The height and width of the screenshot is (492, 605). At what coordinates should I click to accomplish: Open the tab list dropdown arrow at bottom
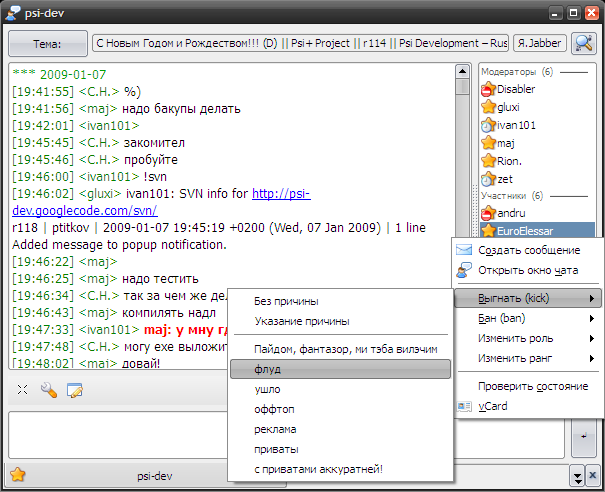click(x=577, y=475)
